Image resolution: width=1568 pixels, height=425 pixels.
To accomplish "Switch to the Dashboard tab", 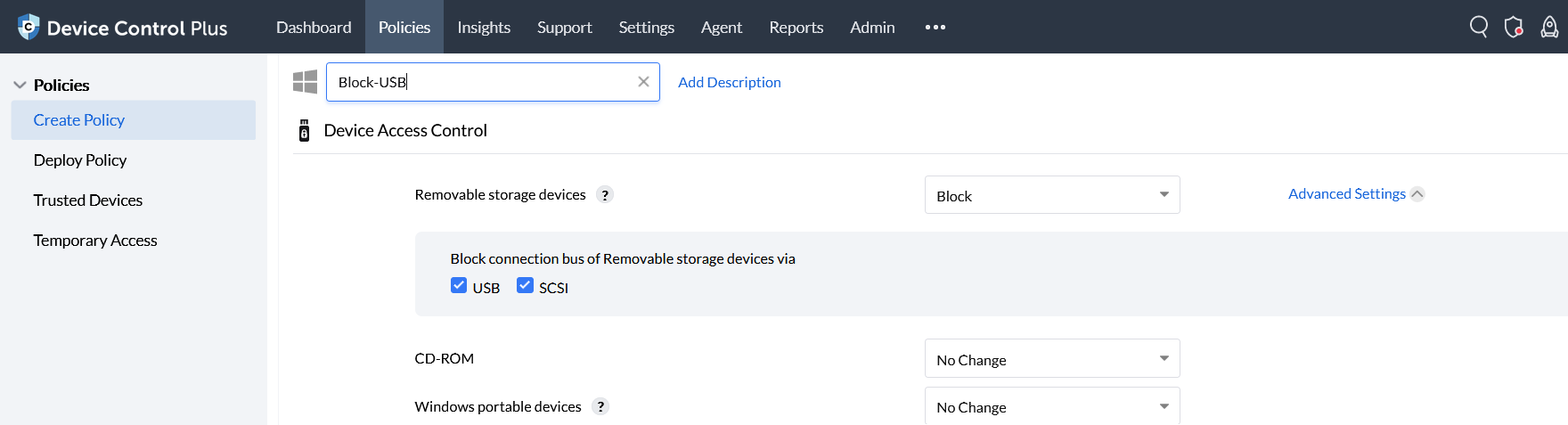I will 314,28.
